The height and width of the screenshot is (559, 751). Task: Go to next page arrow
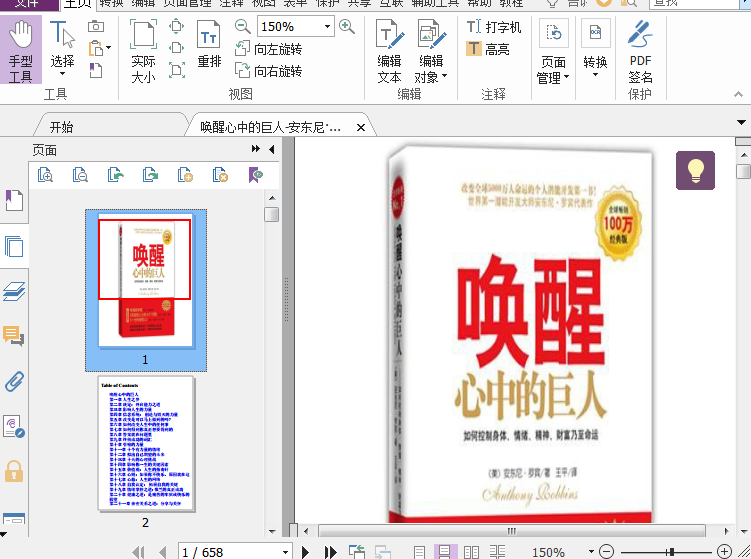[x=305, y=552]
